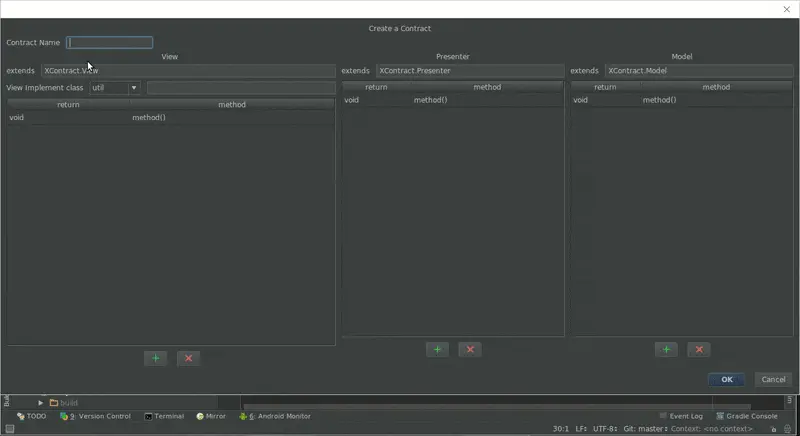Click the Presenter extends XContract.Presenter field

(470, 71)
